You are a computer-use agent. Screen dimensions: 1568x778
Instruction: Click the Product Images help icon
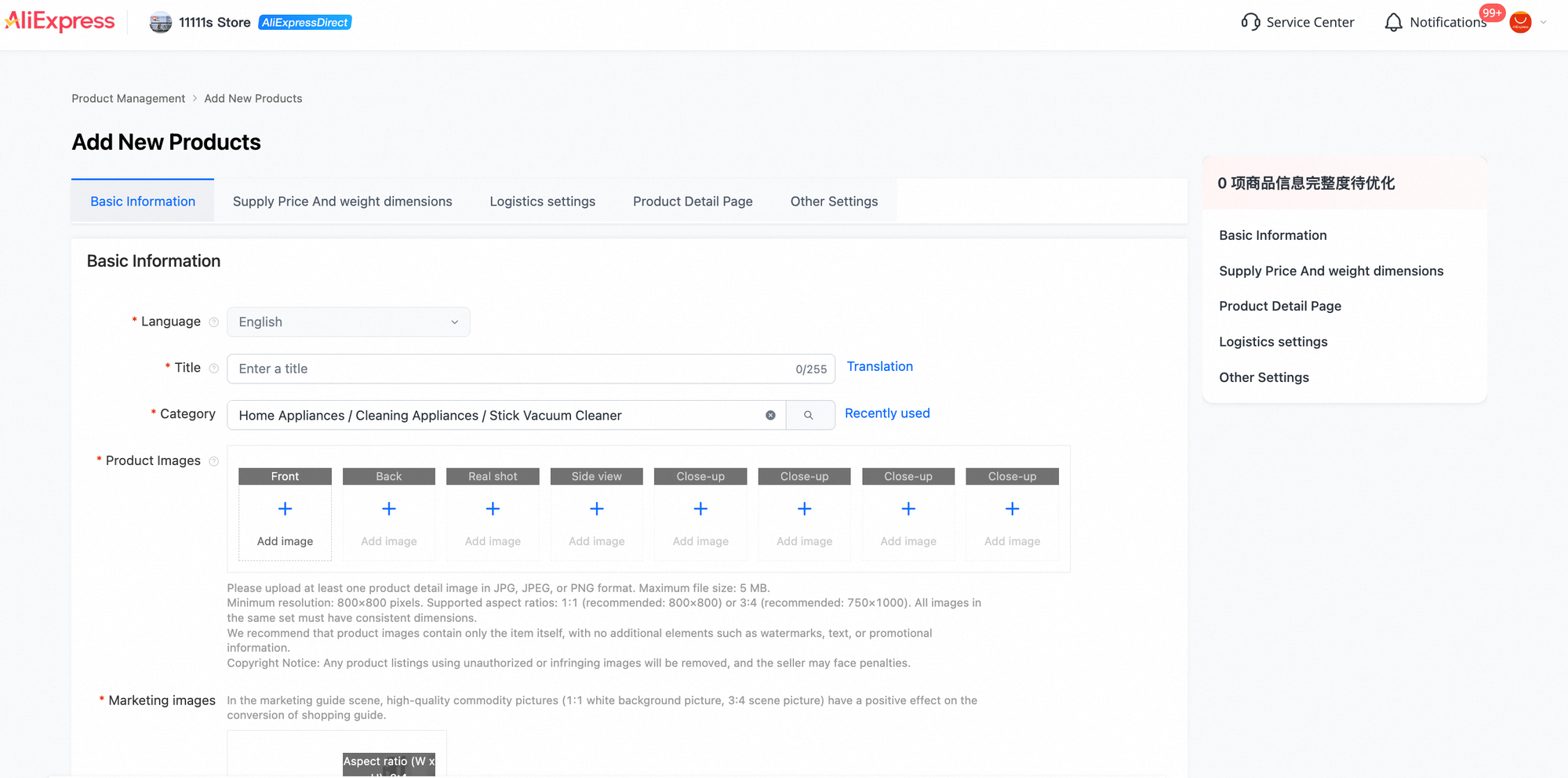click(213, 461)
